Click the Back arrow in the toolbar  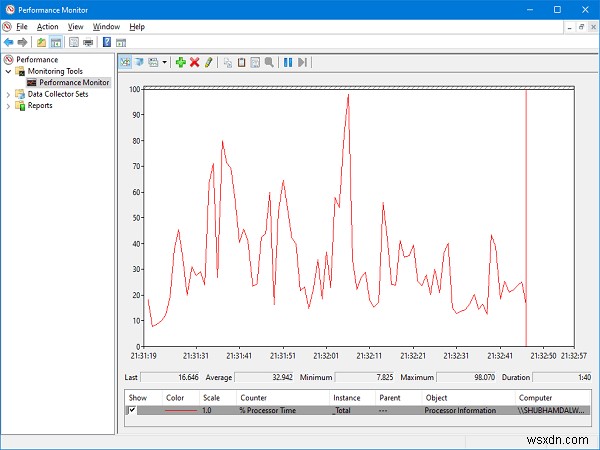9,42
